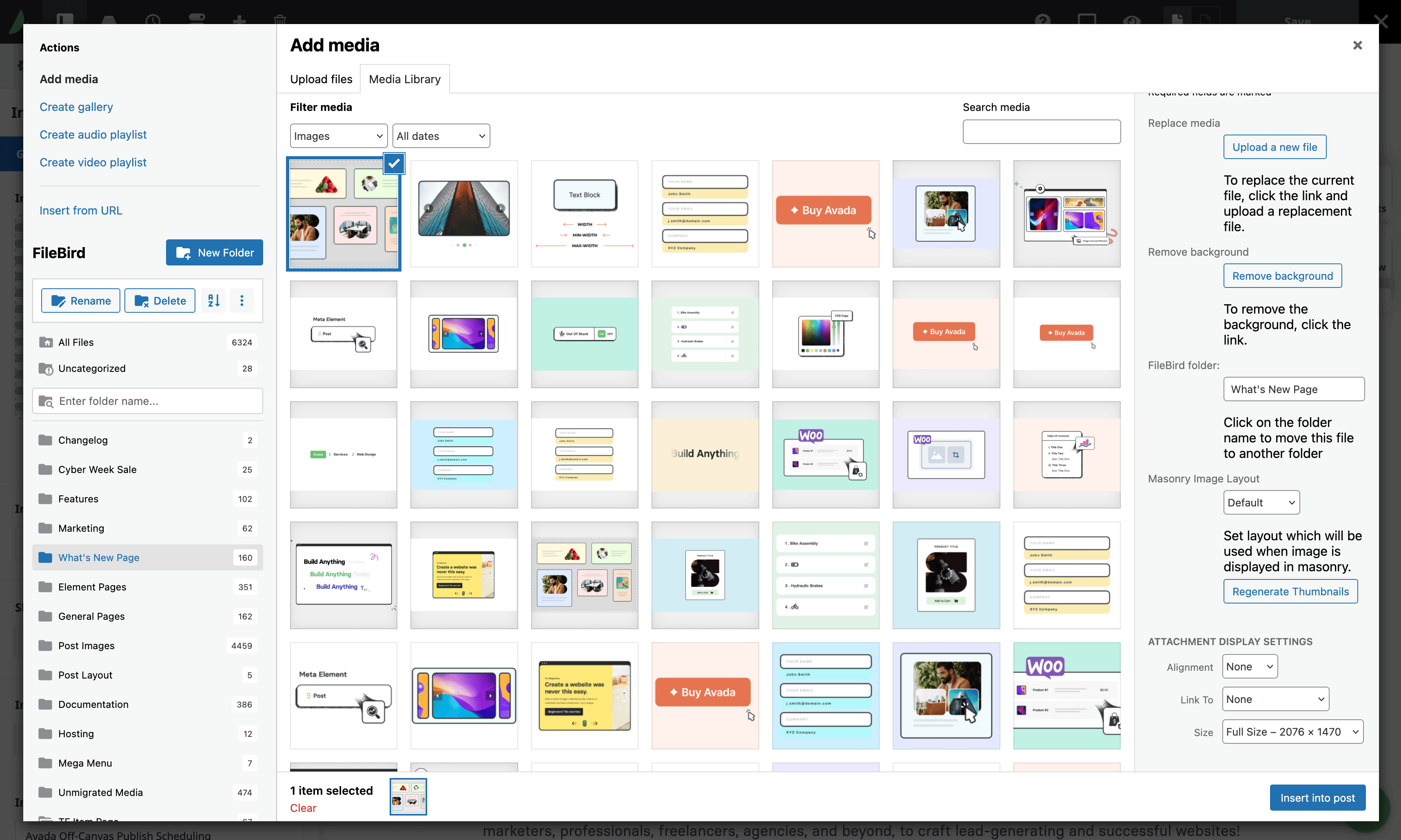This screenshot has width=1401, height=840.
Task: Click the folder search icon in the Enter folder name field
Action: click(x=45, y=401)
